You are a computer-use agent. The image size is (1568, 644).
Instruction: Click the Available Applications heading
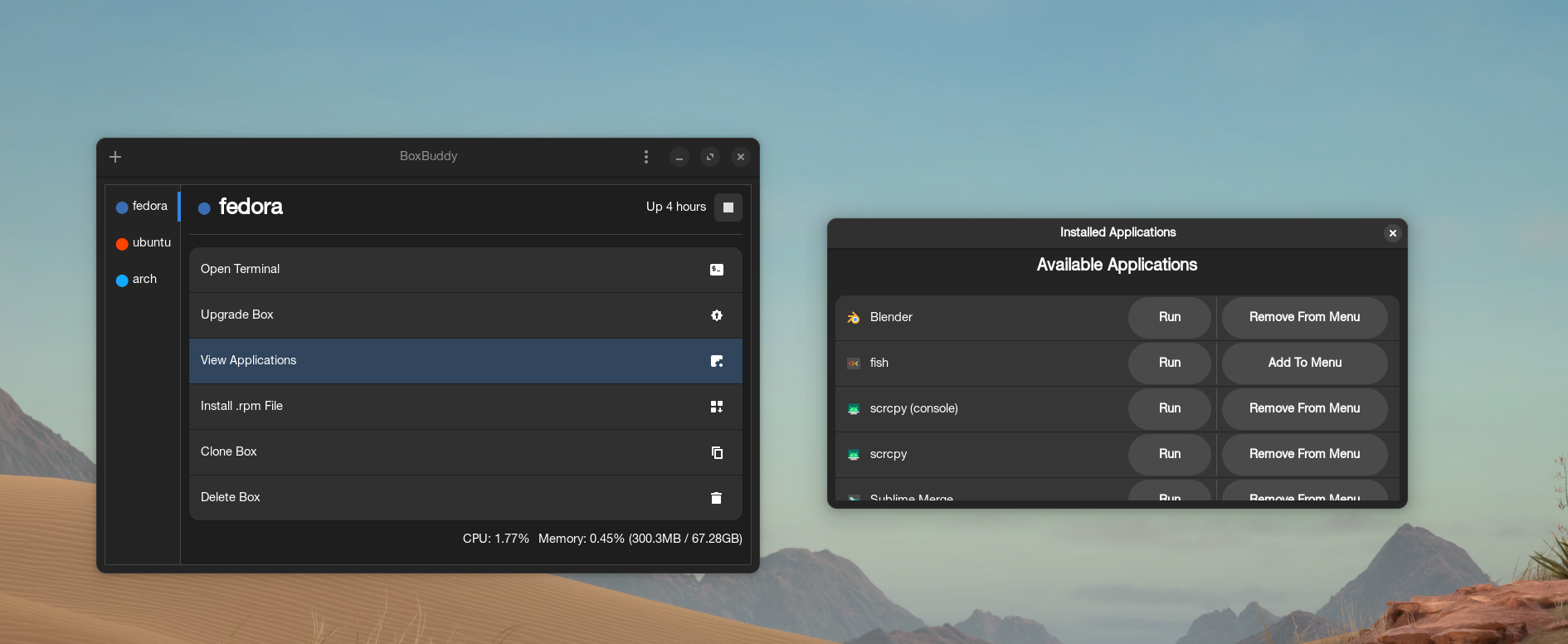1117,265
